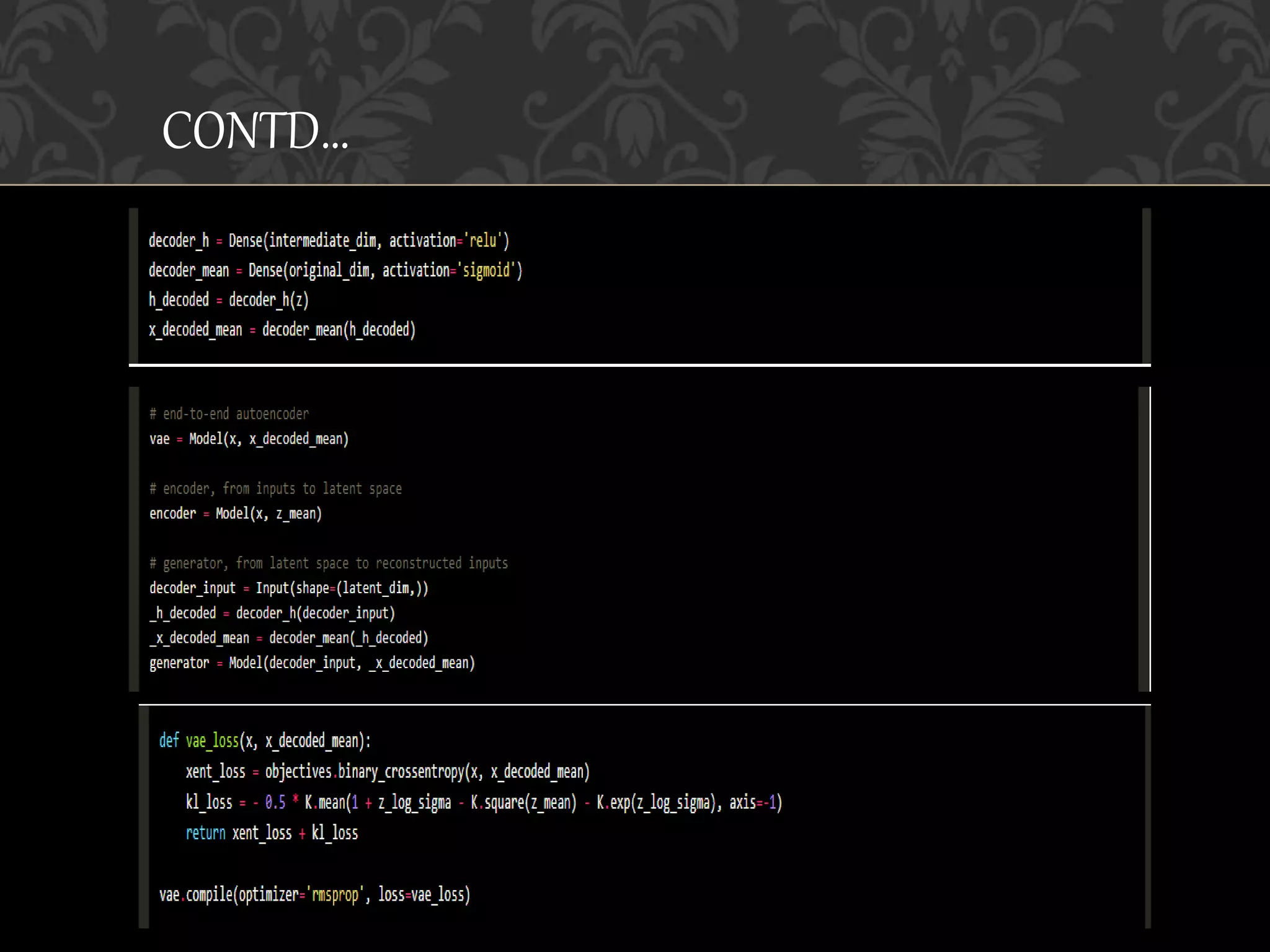Click the generator comment line
Screen dimensions: 1270x952
328,563
